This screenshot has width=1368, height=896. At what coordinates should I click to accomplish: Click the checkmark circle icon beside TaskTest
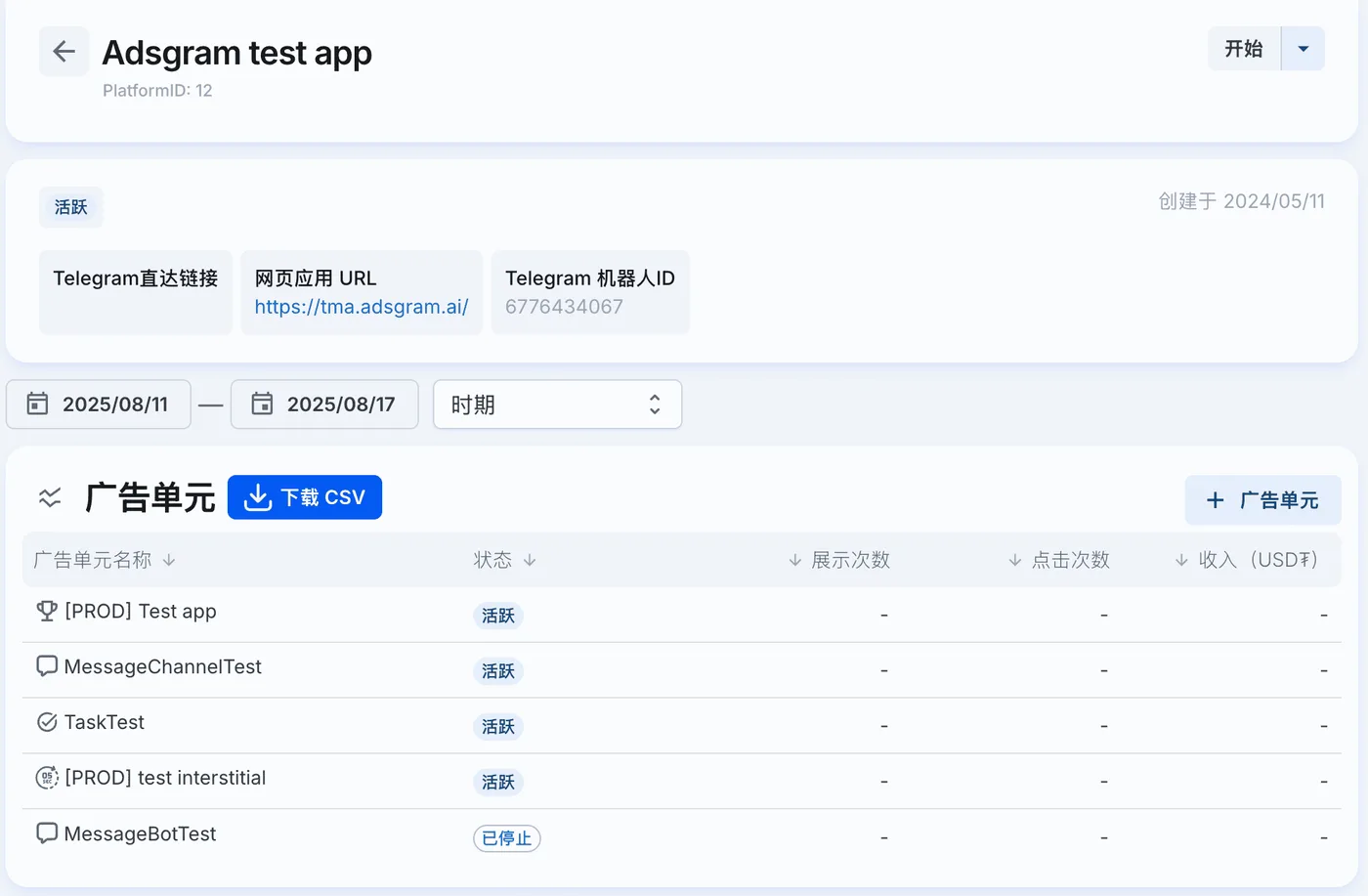pos(47,722)
